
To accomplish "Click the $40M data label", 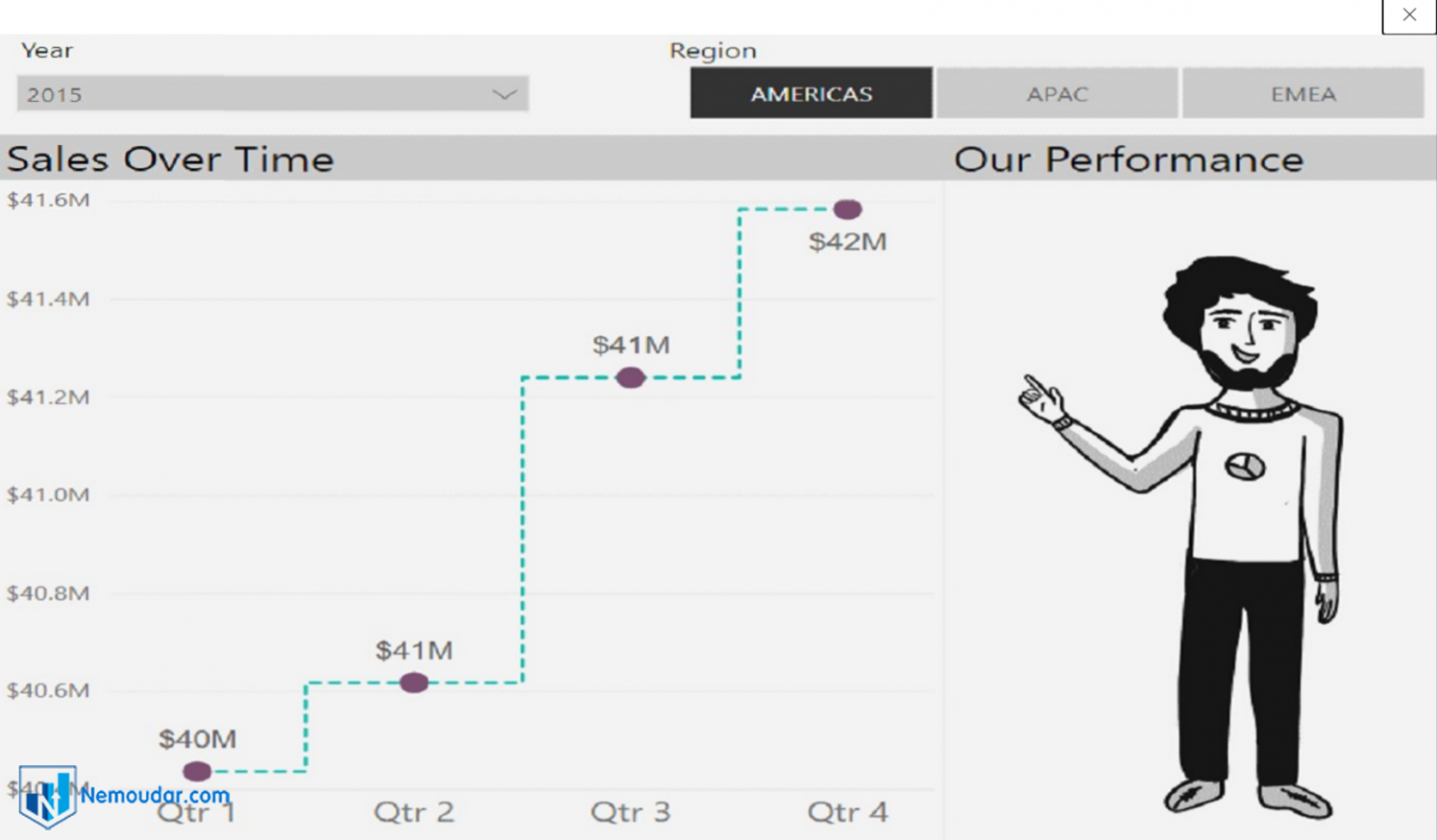I will point(197,739).
